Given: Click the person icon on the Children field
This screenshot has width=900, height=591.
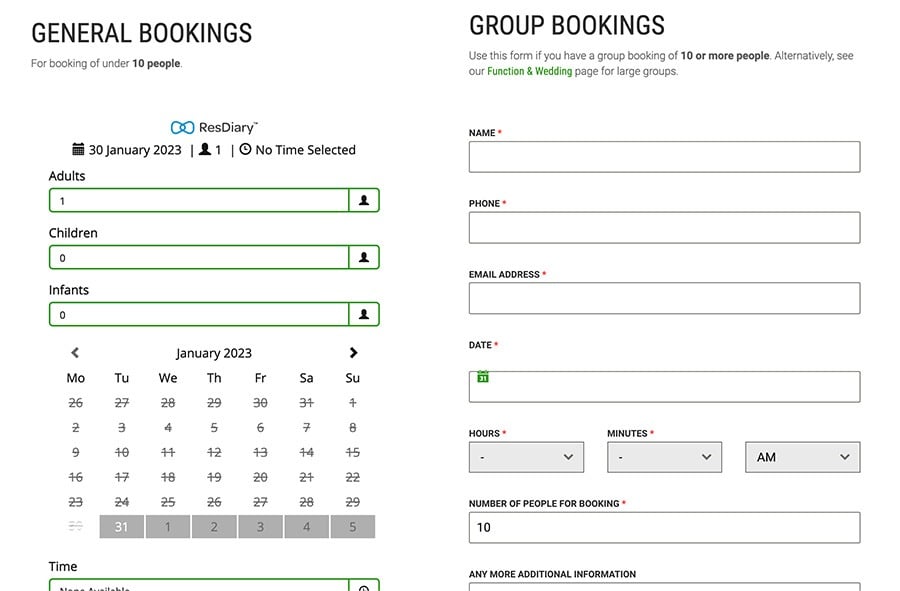Looking at the screenshot, I should click(x=364, y=256).
